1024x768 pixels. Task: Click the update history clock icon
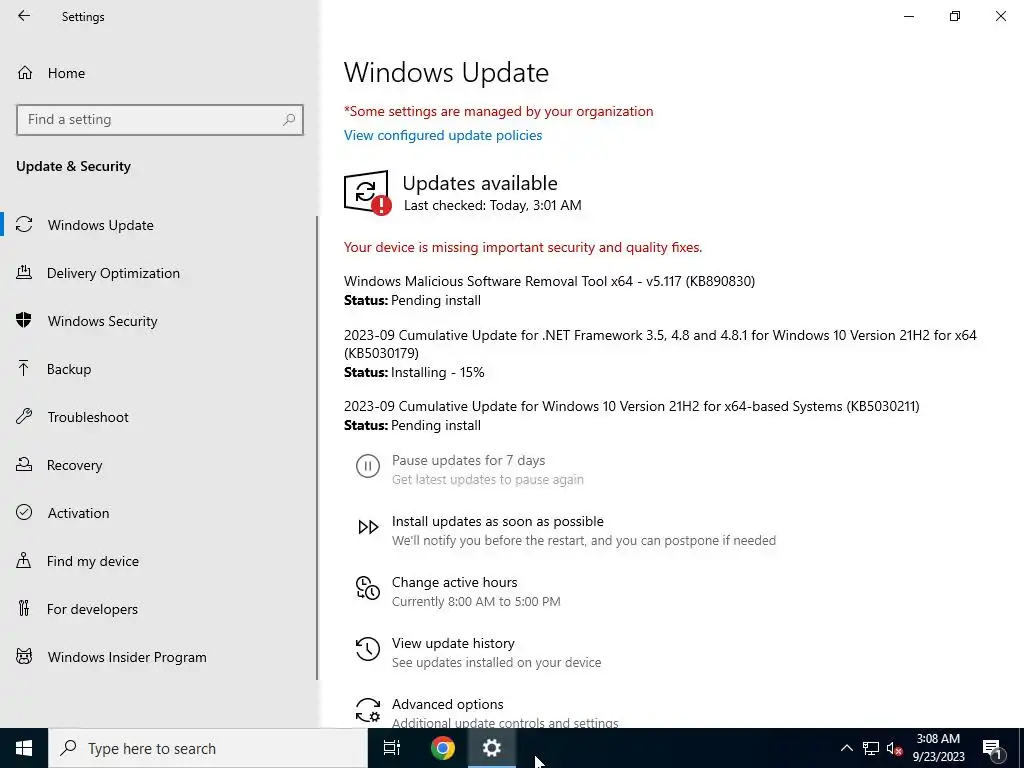tap(368, 649)
